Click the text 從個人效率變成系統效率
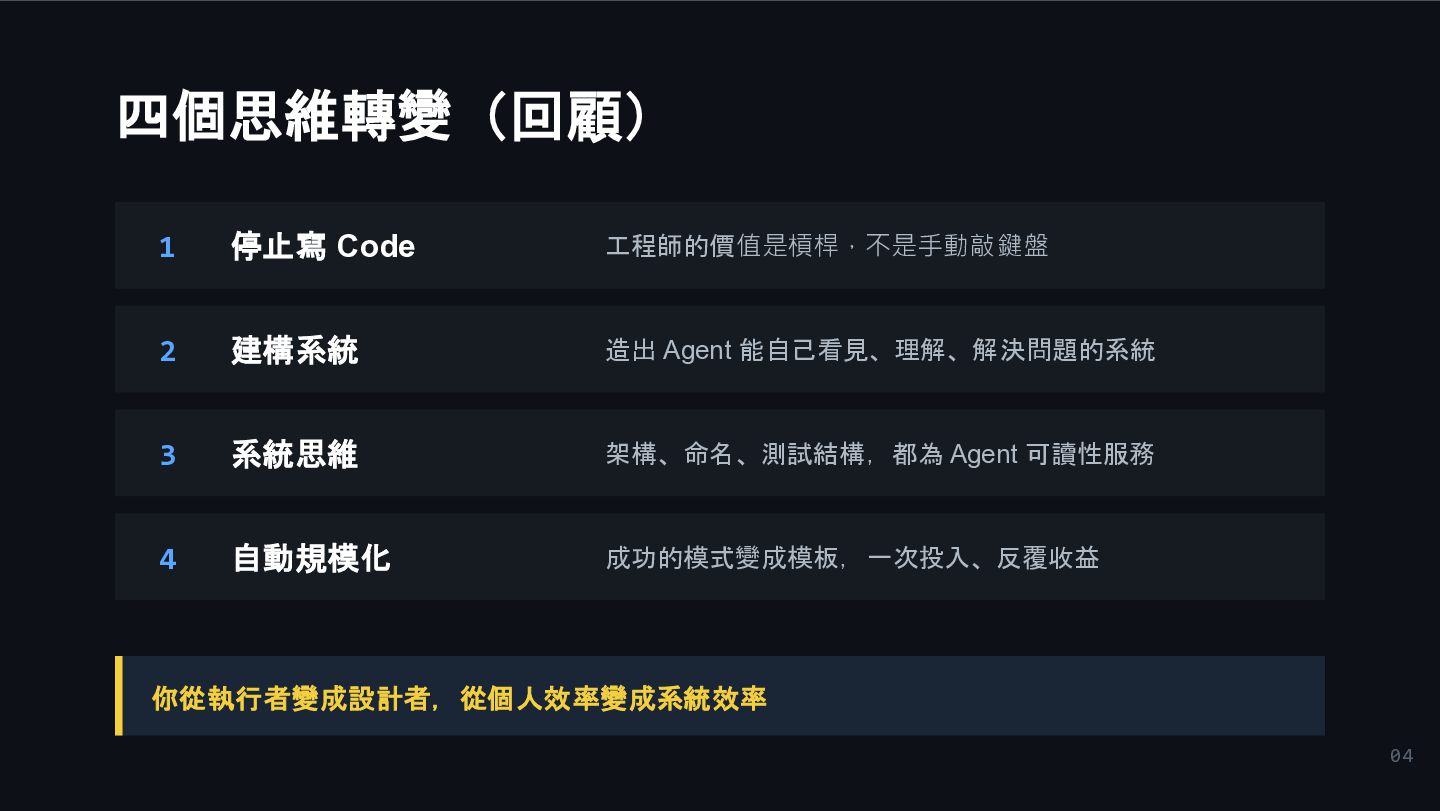 click(x=613, y=698)
